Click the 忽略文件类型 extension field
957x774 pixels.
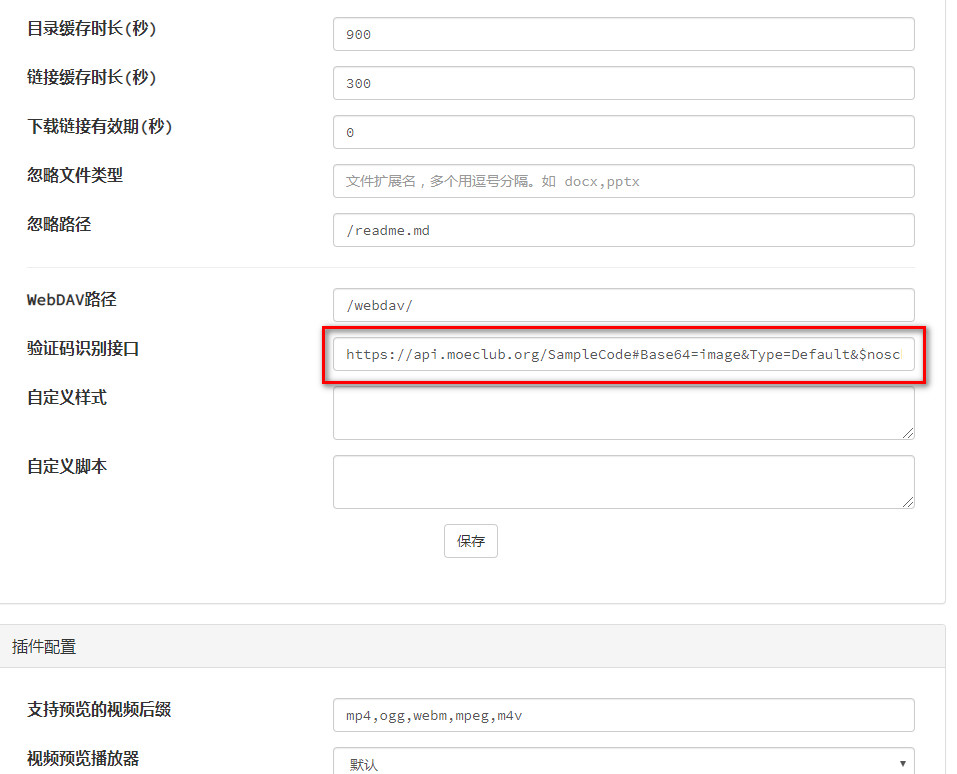coord(623,181)
